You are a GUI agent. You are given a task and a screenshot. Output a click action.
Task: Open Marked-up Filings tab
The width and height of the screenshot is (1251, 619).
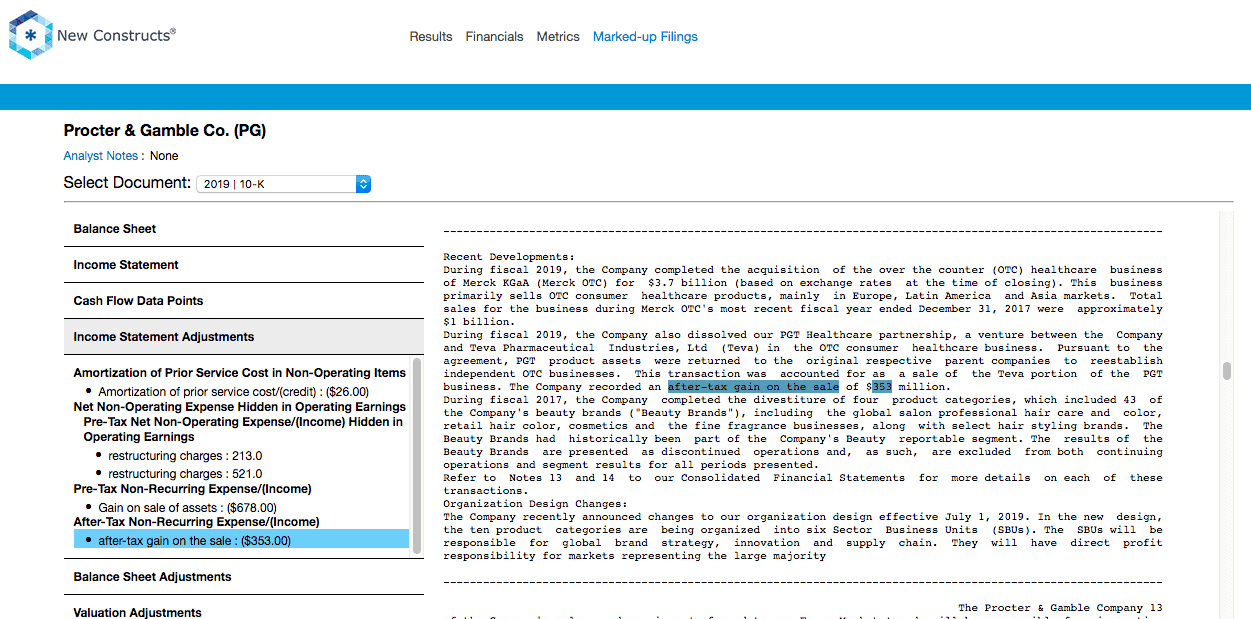(x=645, y=37)
